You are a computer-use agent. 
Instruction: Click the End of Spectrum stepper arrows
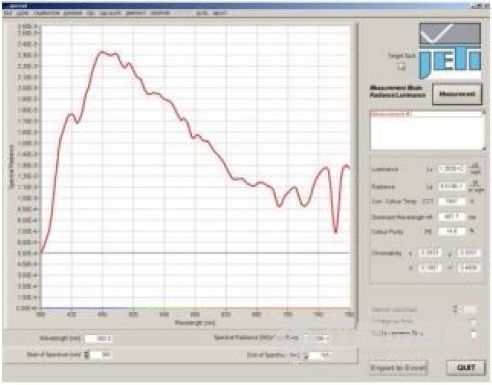pyautogui.click(x=306, y=356)
